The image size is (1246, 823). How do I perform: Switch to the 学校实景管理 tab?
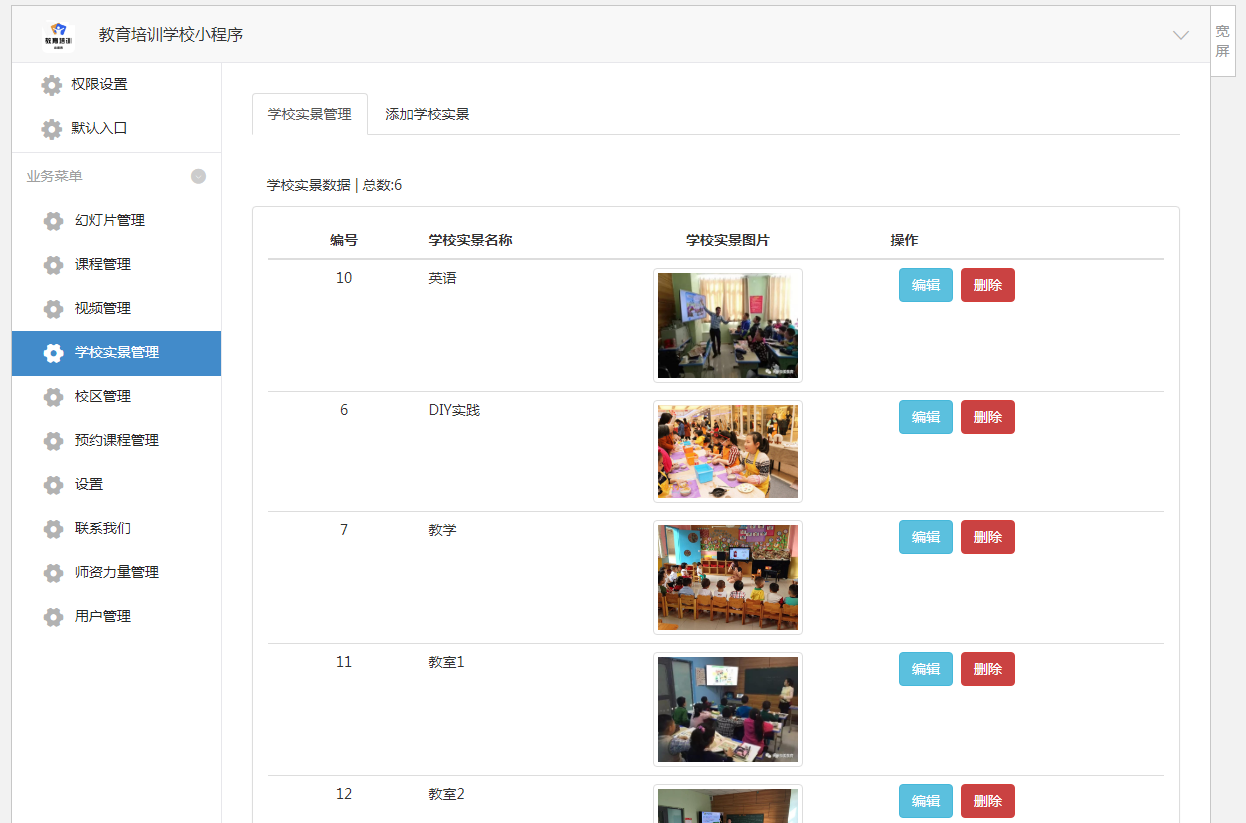coord(310,114)
